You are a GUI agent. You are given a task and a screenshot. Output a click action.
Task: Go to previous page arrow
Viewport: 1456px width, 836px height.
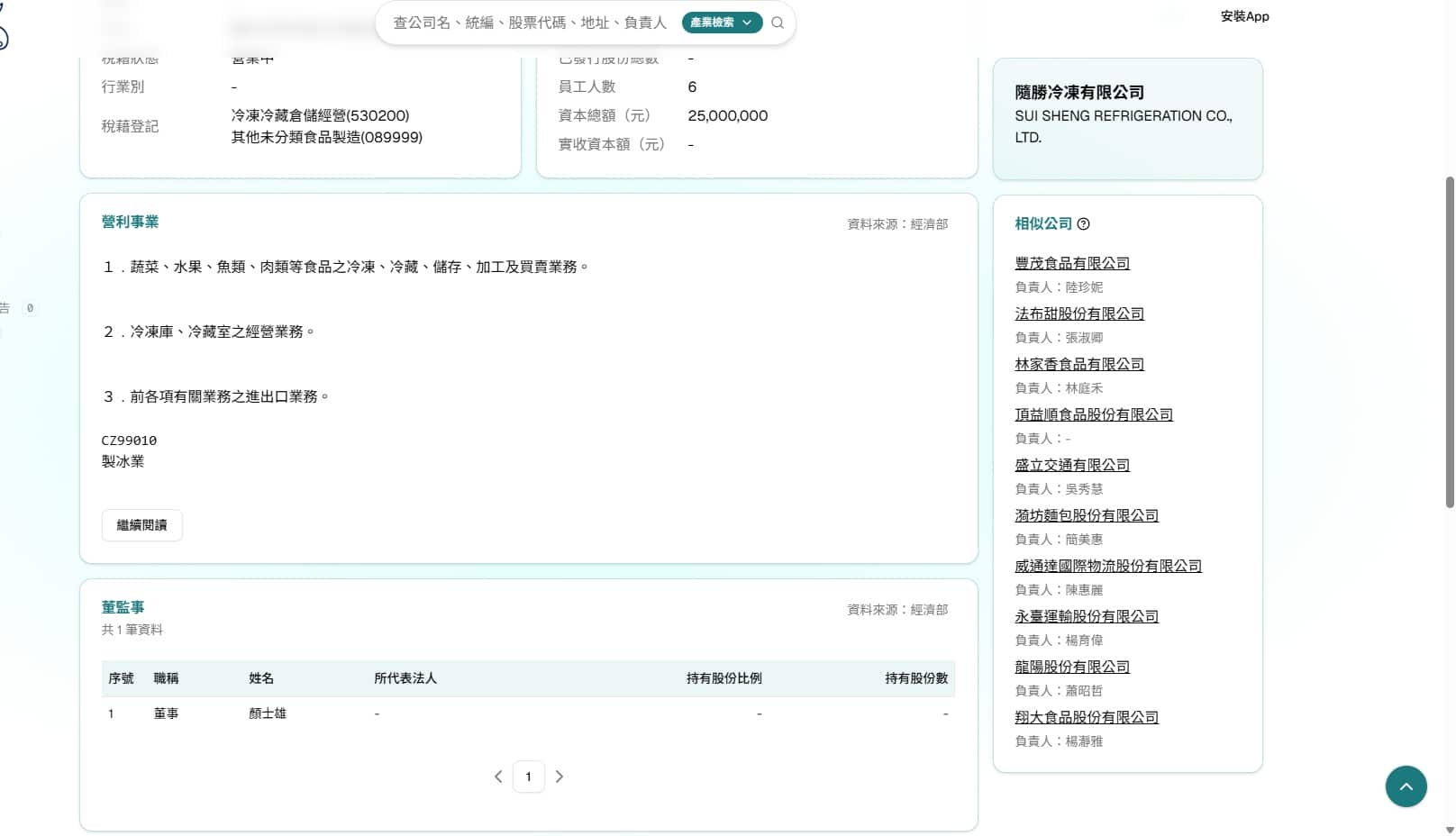coord(498,777)
